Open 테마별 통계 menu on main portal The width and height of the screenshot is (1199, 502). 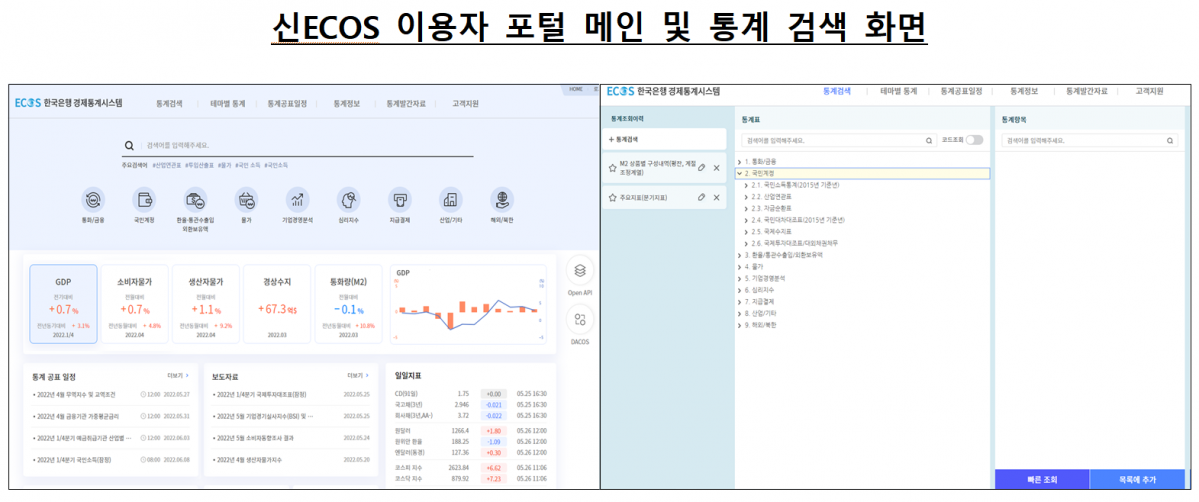tap(228, 103)
